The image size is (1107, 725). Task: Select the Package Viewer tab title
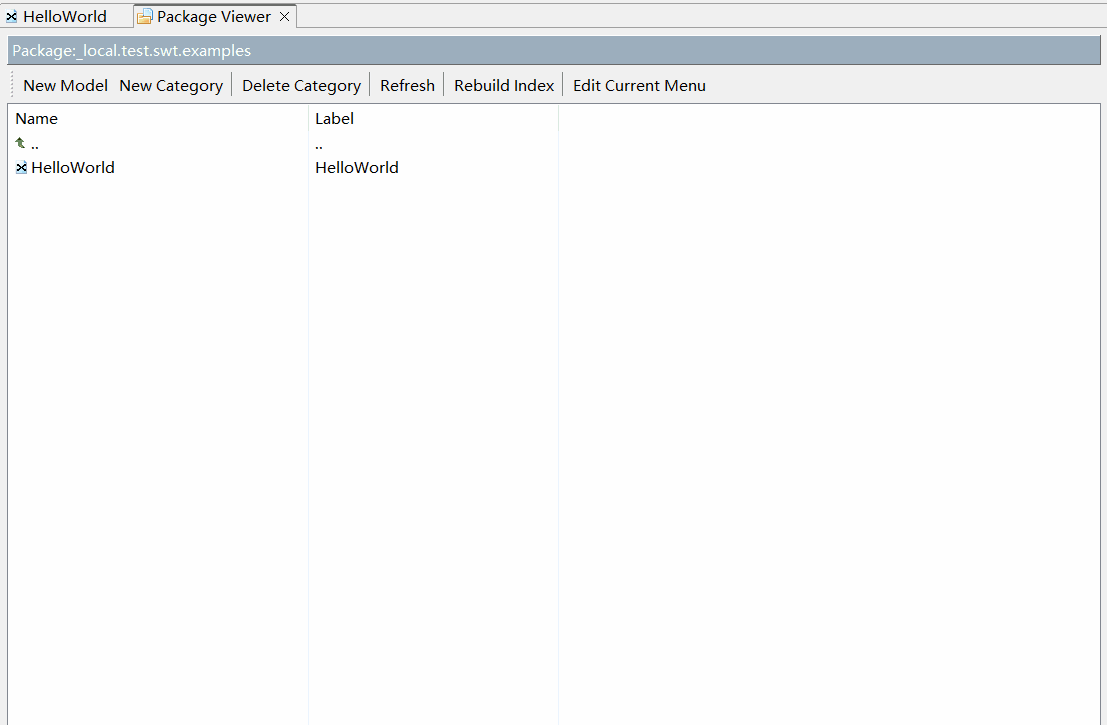coord(213,17)
